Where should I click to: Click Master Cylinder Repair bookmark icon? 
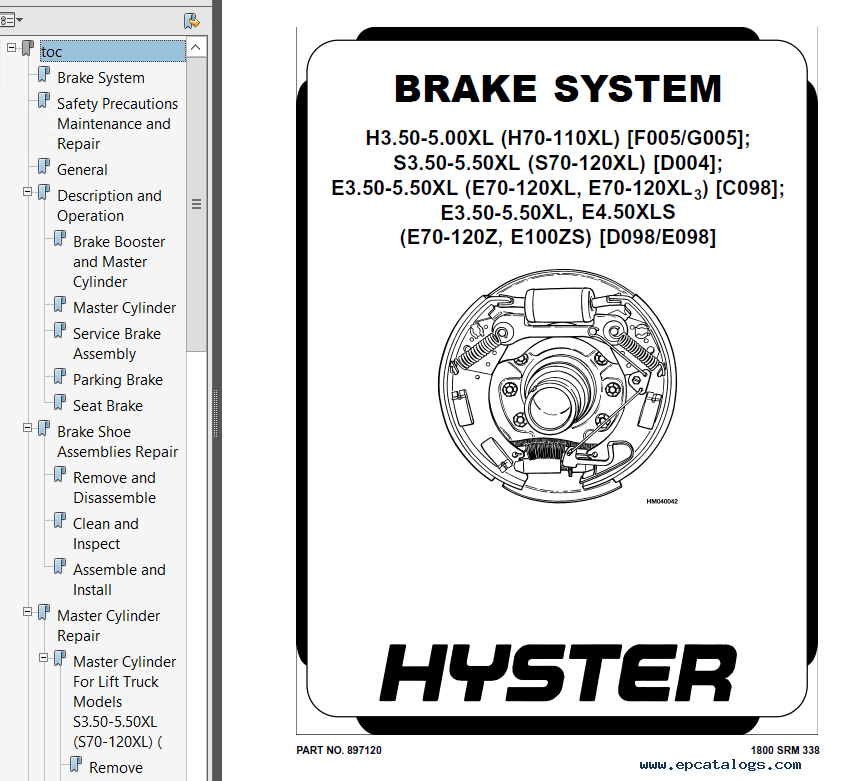click(x=44, y=613)
